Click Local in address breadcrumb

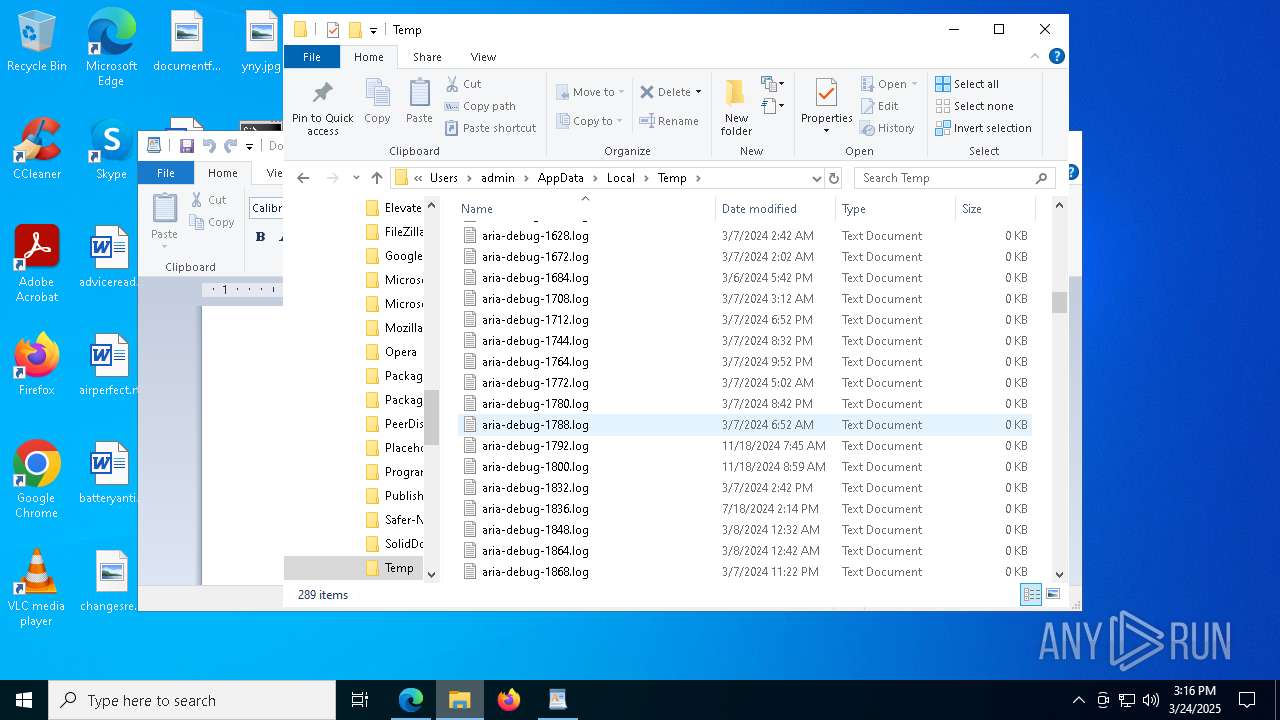[620, 178]
